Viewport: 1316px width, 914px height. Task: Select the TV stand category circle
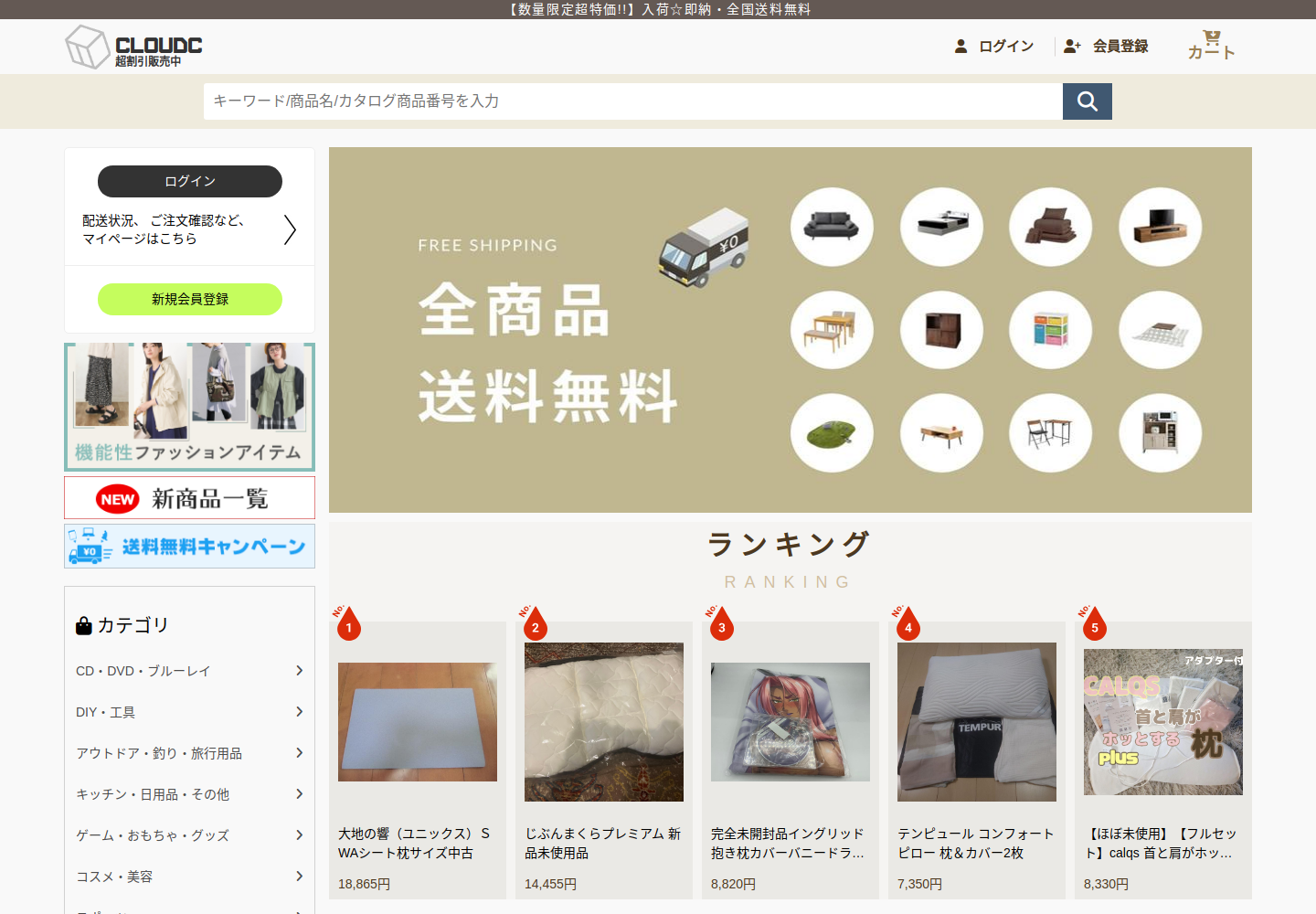1161,227
